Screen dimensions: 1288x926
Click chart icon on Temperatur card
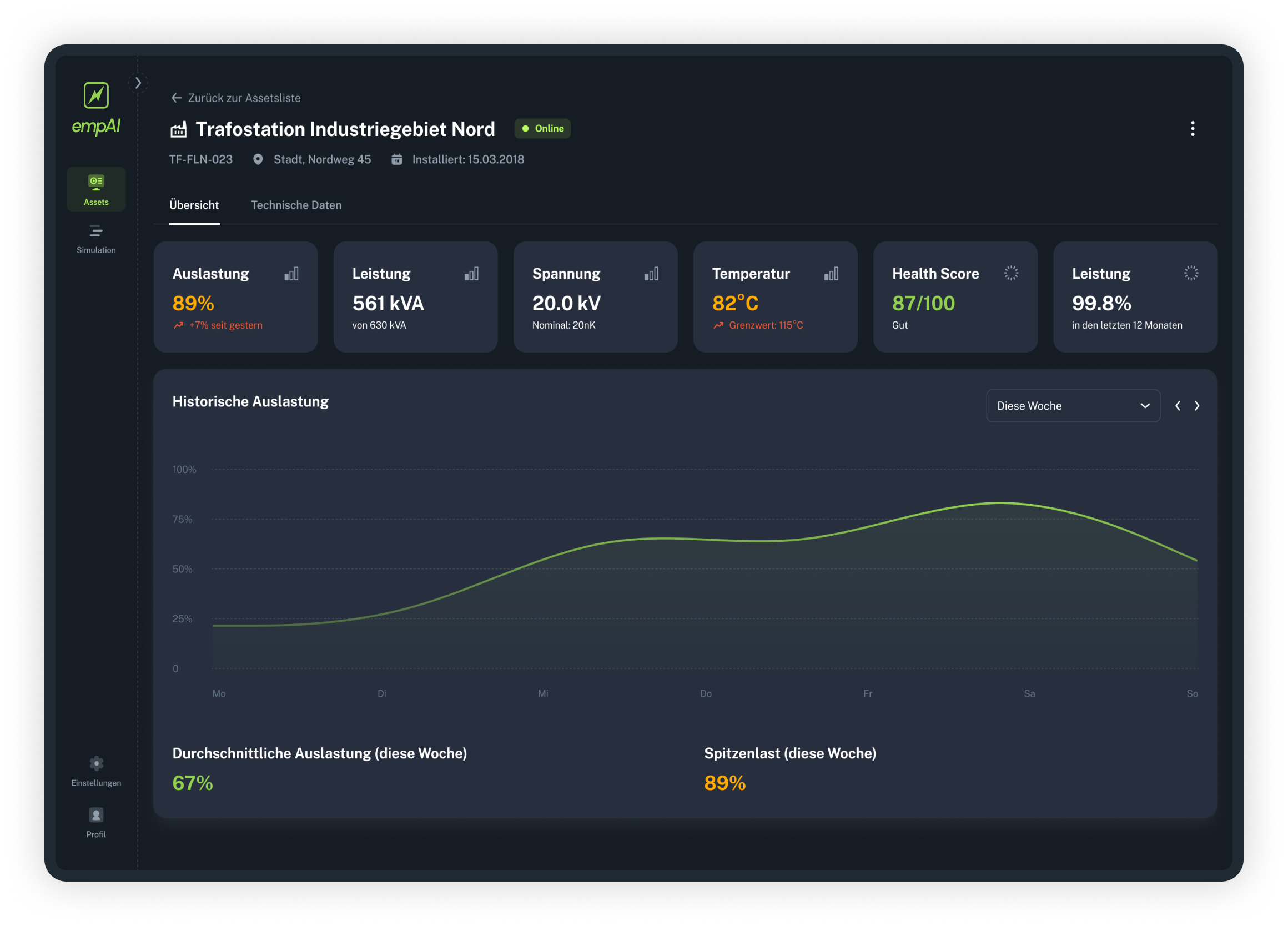(831, 274)
